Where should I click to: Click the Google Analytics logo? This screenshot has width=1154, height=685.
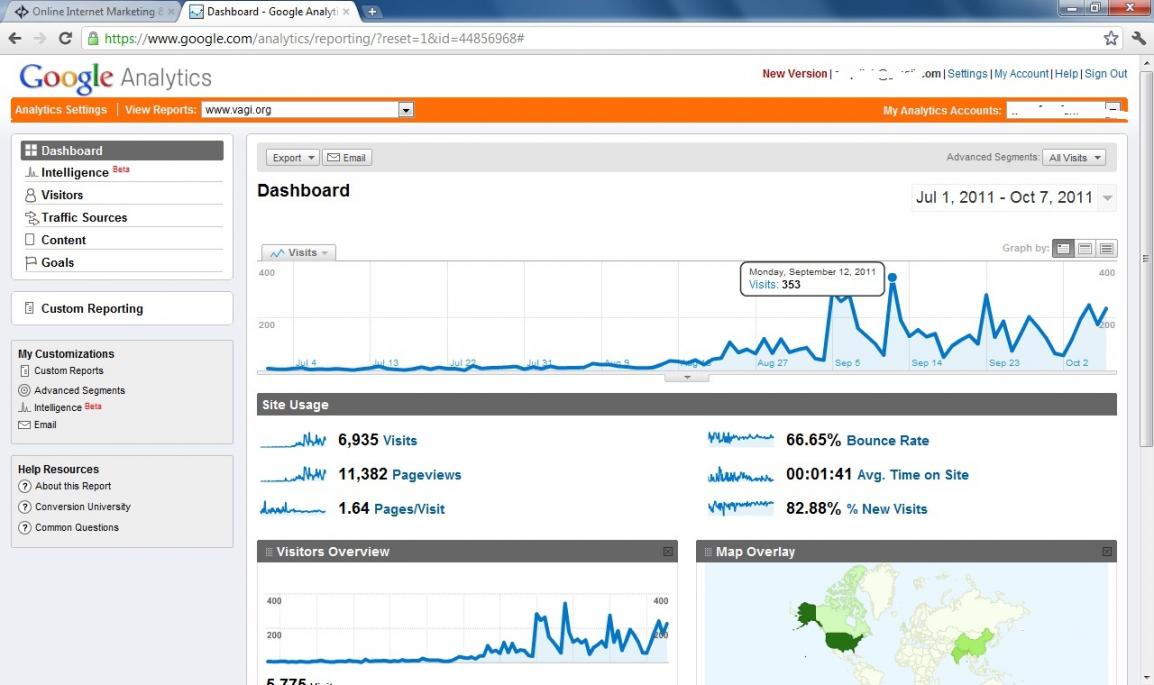(x=116, y=78)
